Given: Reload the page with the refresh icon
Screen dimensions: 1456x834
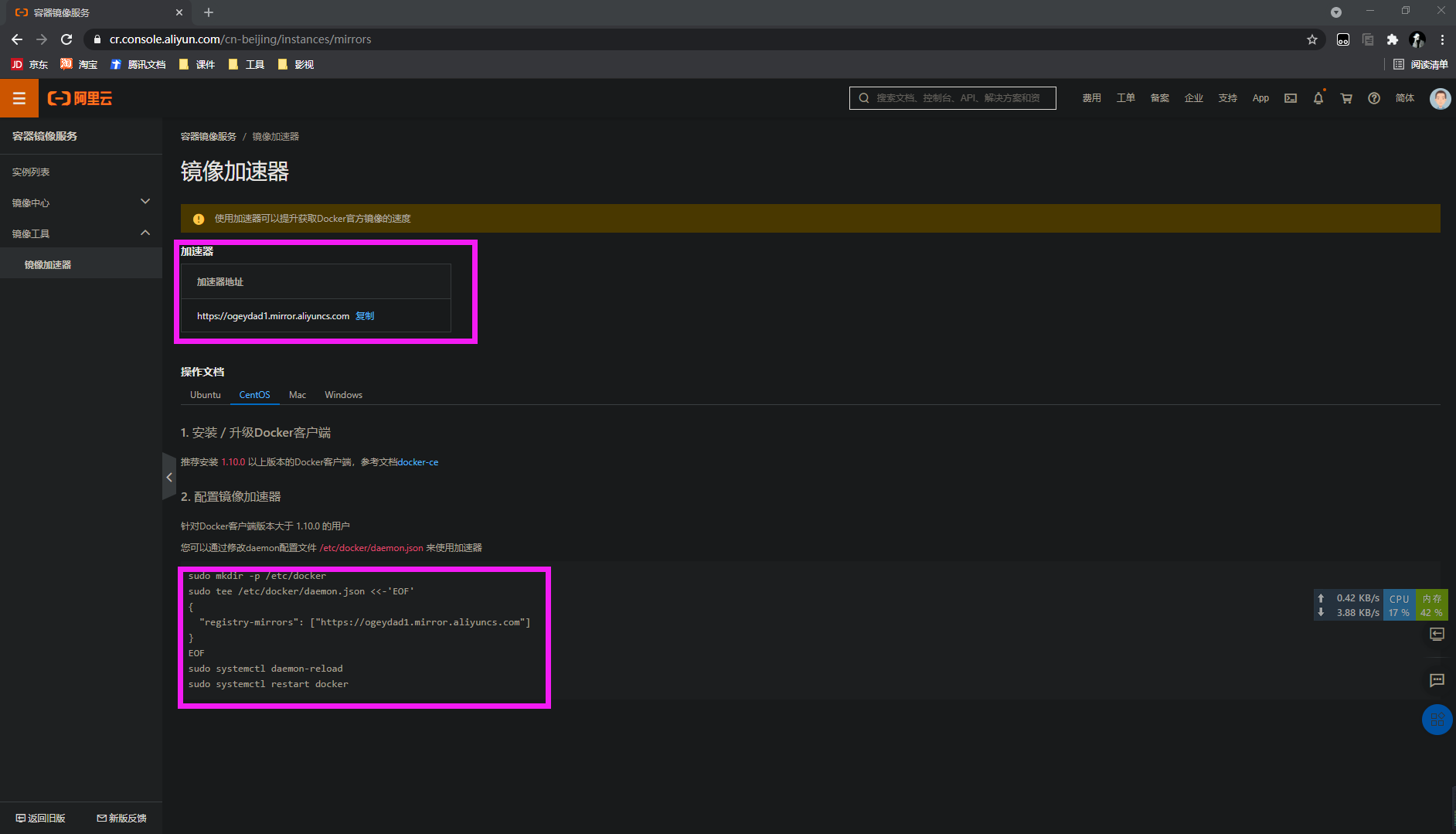Looking at the screenshot, I should pyautogui.click(x=66, y=39).
